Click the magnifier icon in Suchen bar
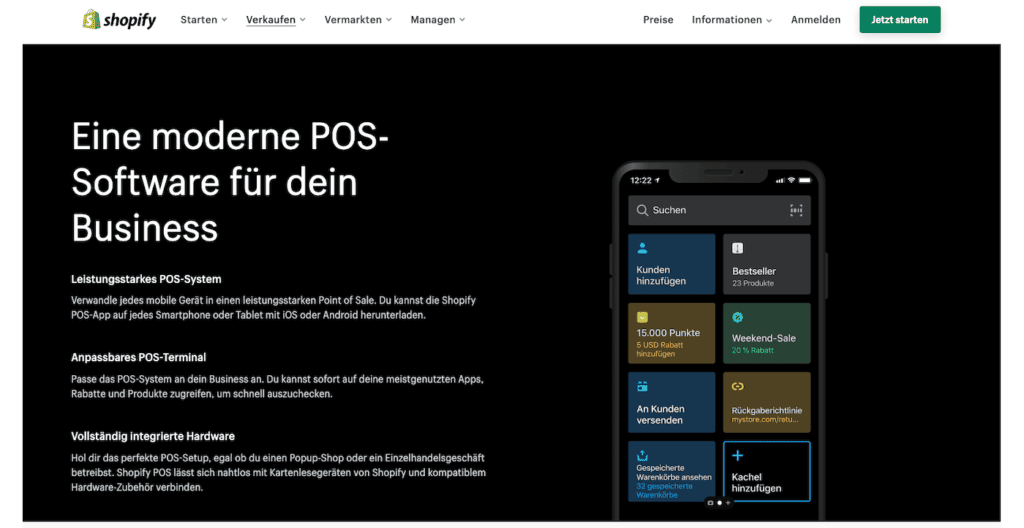Screen dimensions: 1024x528 point(642,210)
